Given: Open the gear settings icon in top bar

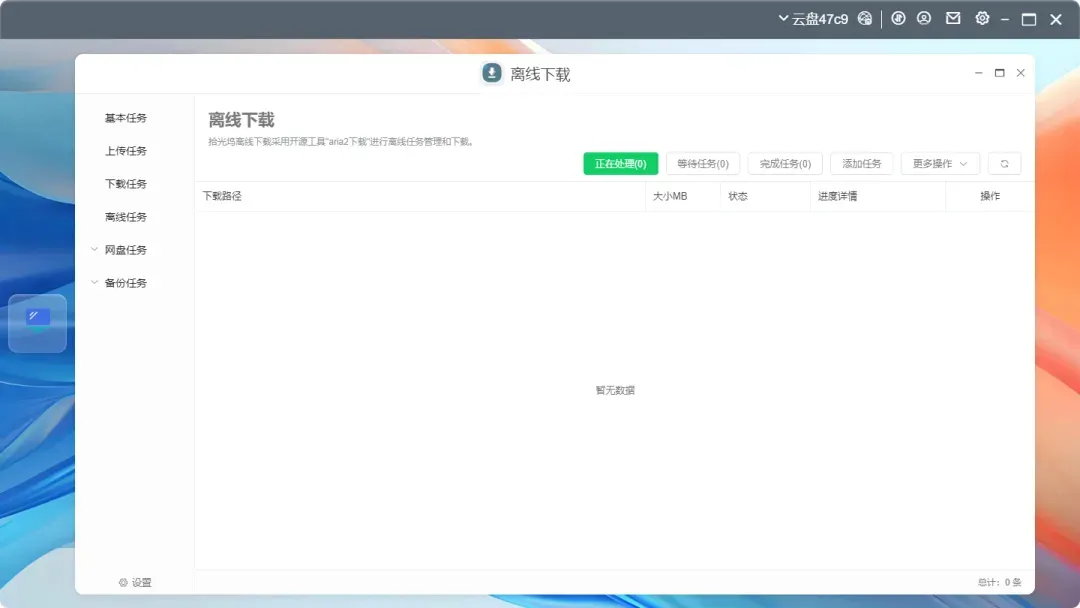Looking at the screenshot, I should pyautogui.click(x=982, y=19).
